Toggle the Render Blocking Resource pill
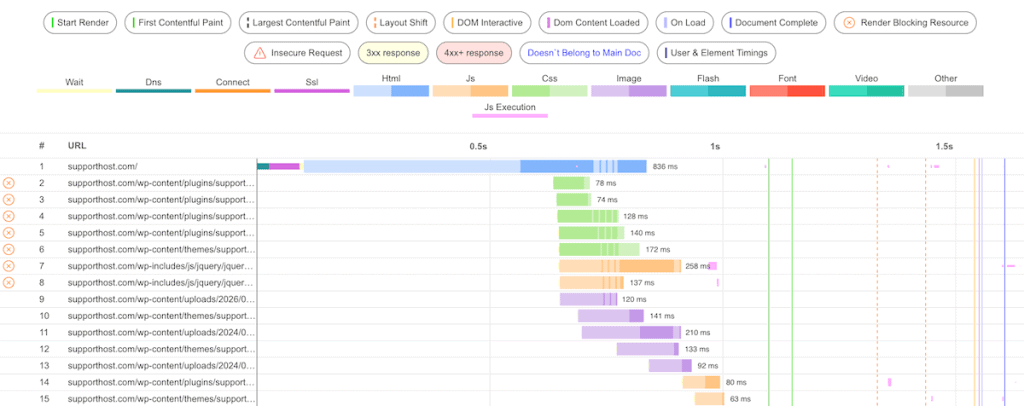Screen dimensions: 1024x406 point(905,23)
